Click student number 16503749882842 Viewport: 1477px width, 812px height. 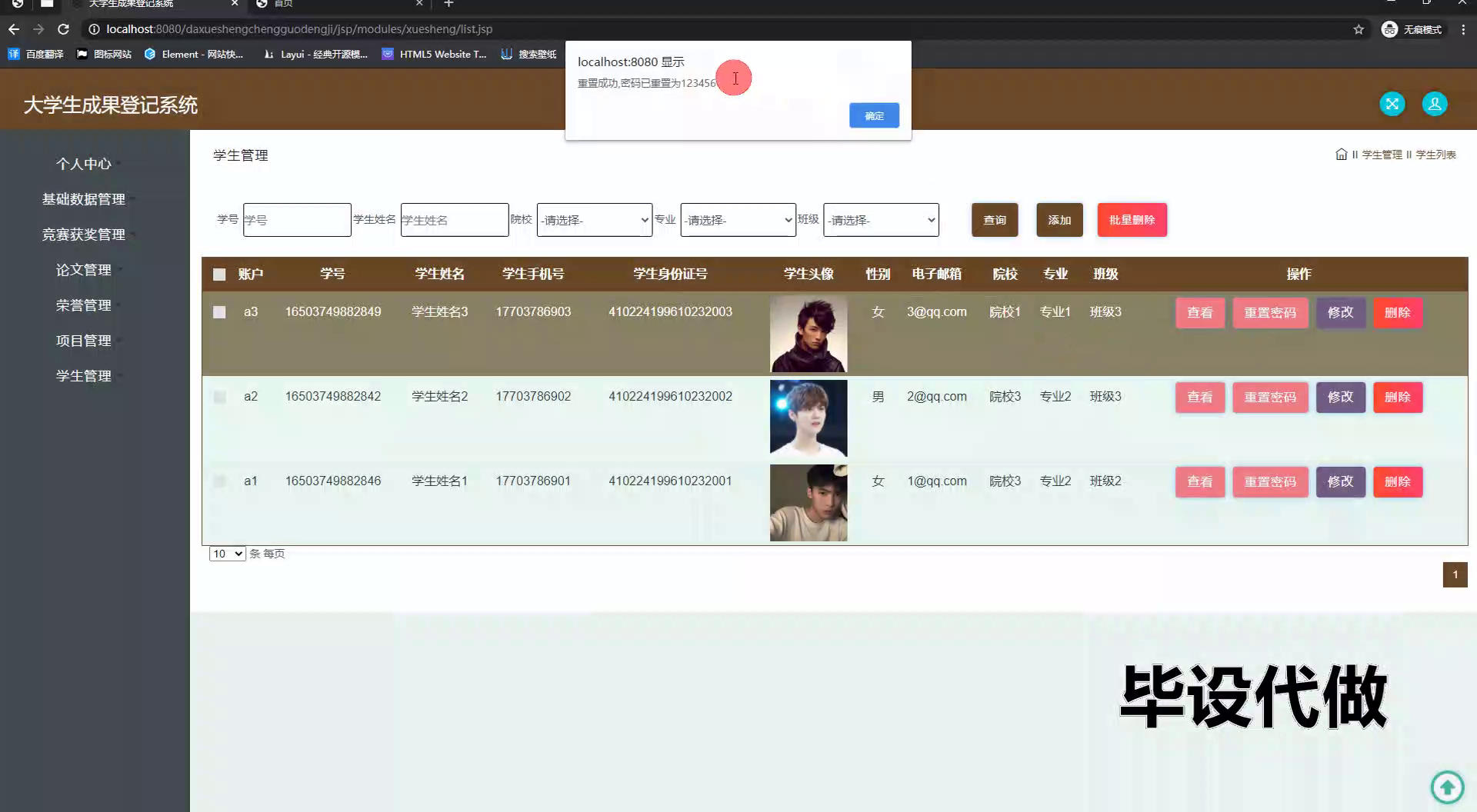[333, 396]
